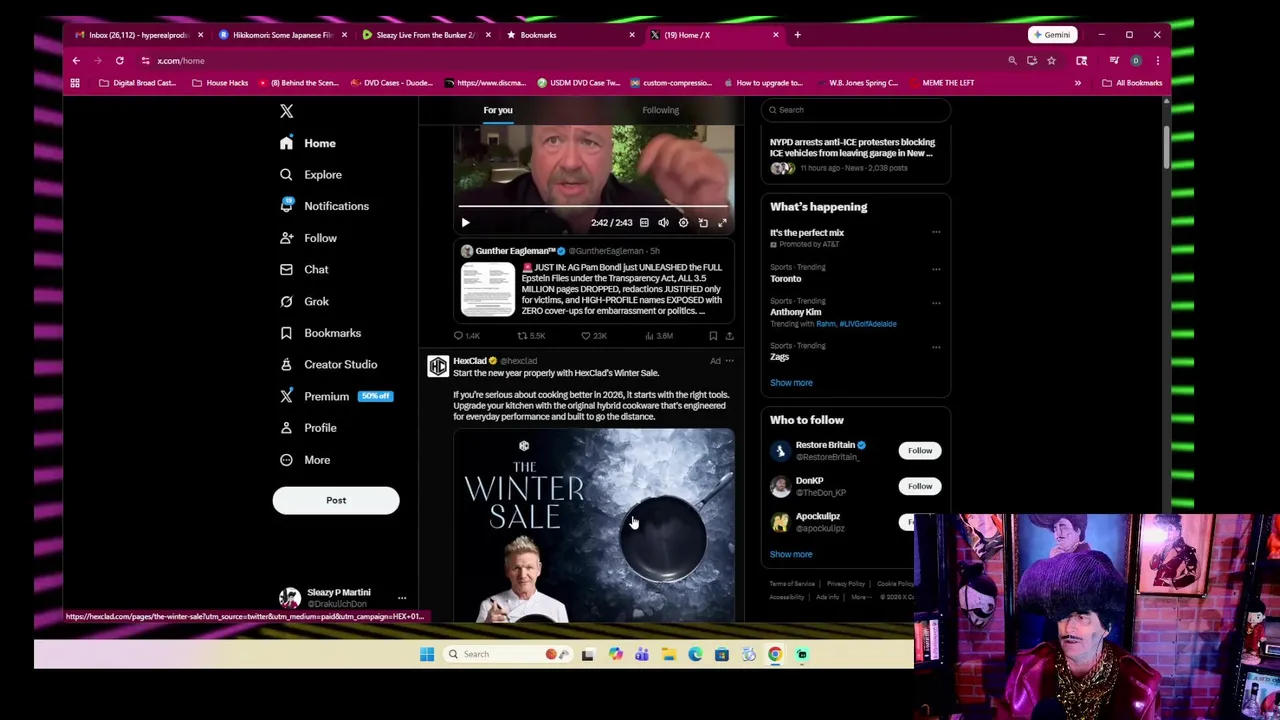Expand the hidden bookmarks chevron
This screenshot has width=1280, height=720.
pos(1077,83)
